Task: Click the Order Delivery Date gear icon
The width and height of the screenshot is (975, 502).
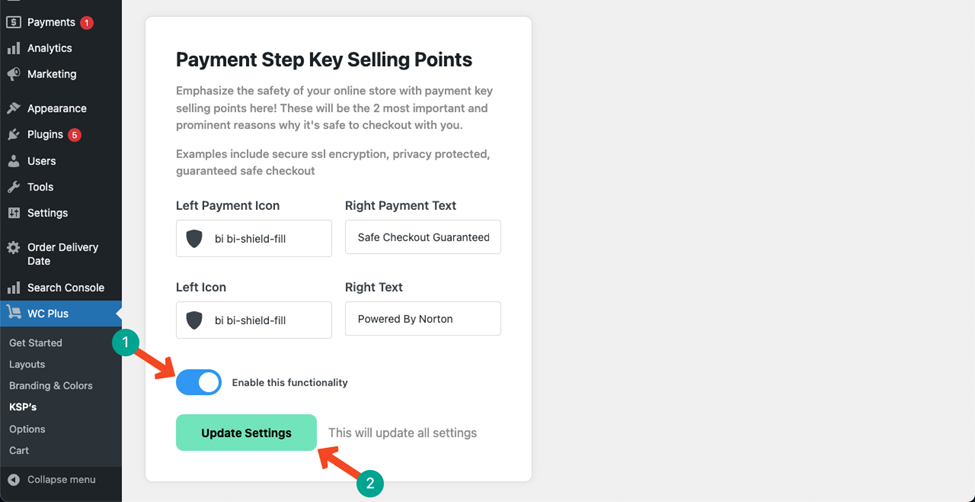Action: click(x=14, y=248)
